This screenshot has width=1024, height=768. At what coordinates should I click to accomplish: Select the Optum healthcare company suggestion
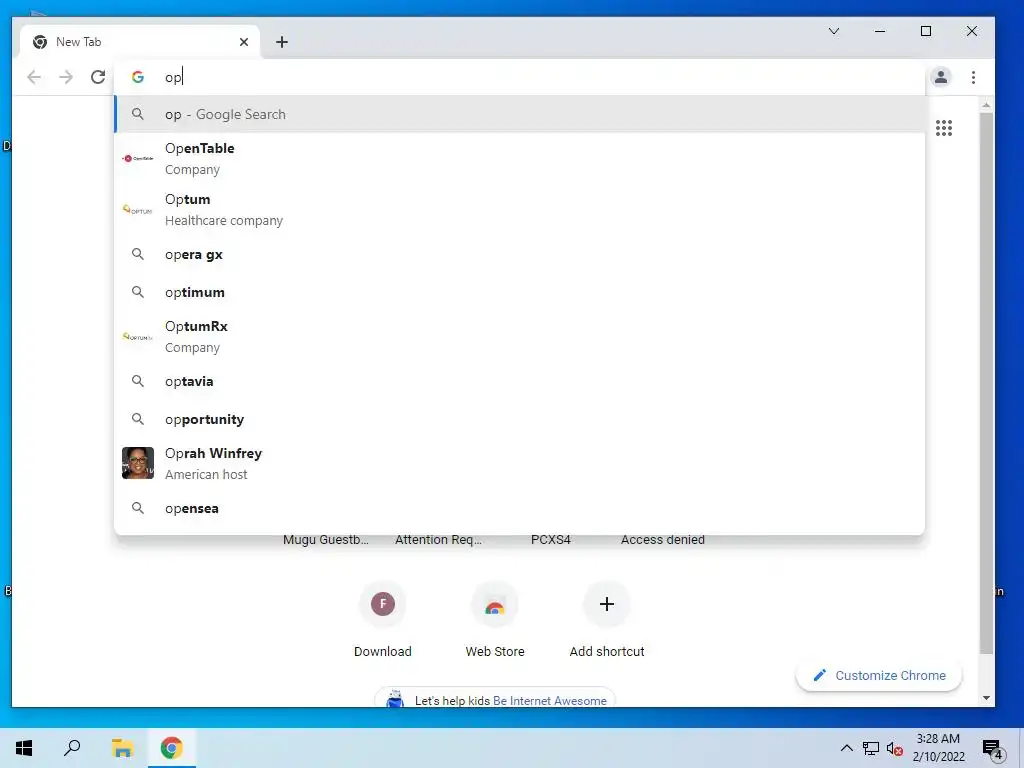[x=519, y=210]
